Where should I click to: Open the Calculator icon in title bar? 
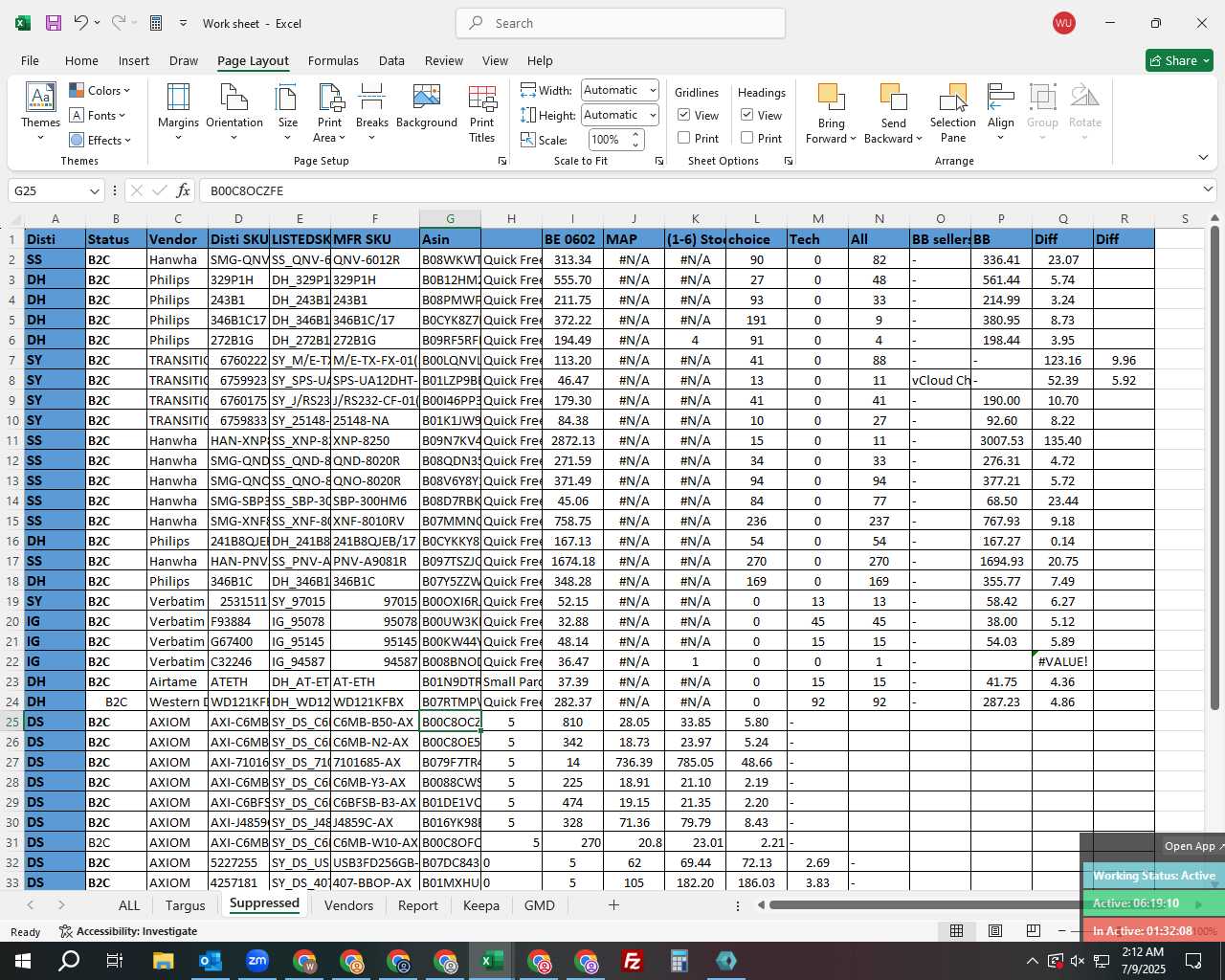pos(156,23)
